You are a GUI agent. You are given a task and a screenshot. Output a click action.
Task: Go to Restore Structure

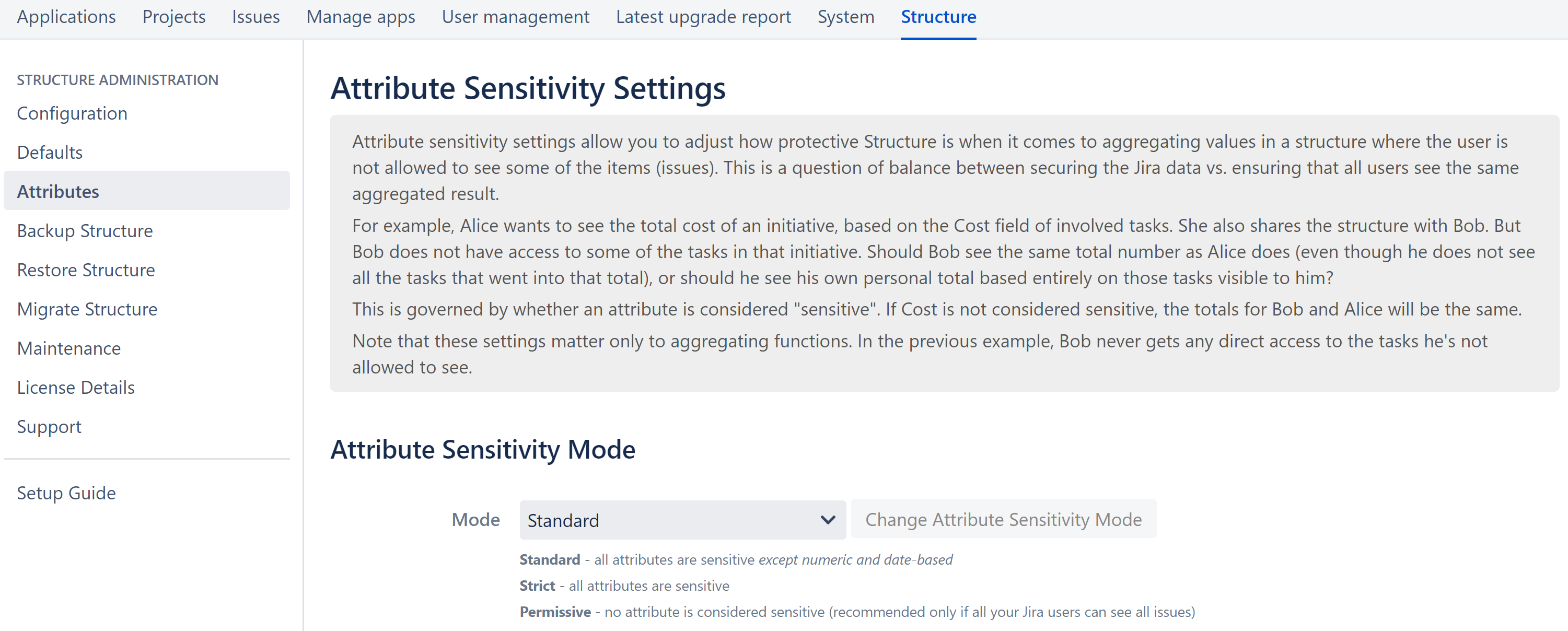pos(86,270)
